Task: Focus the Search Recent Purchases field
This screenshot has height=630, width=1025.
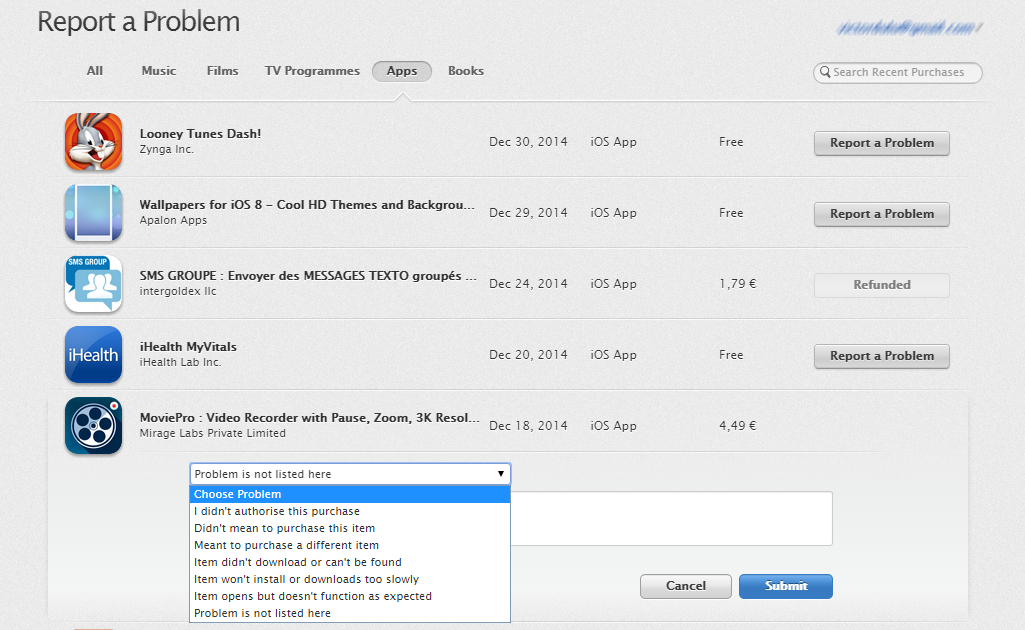Action: point(898,73)
